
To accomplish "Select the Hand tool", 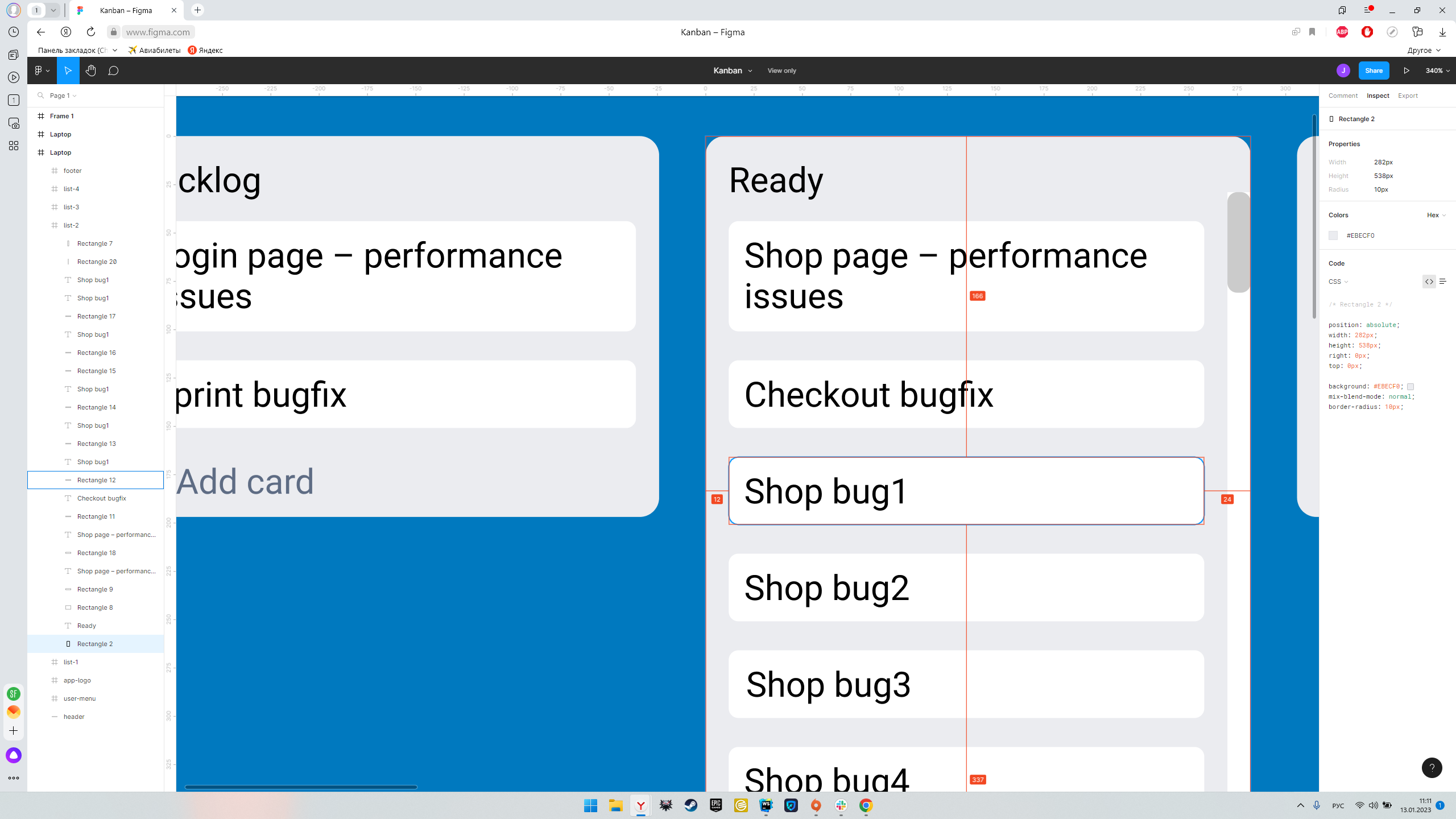I will pyautogui.click(x=90, y=71).
